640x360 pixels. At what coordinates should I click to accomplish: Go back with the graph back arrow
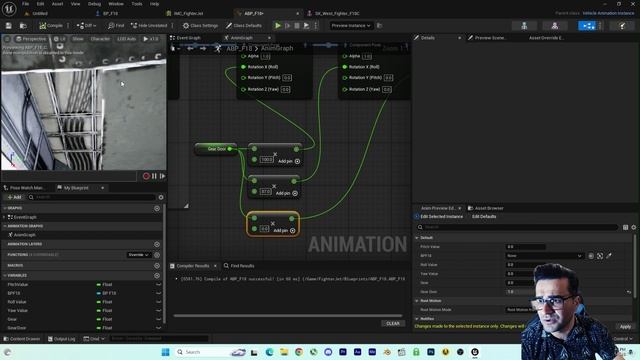(x=190, y=48)
